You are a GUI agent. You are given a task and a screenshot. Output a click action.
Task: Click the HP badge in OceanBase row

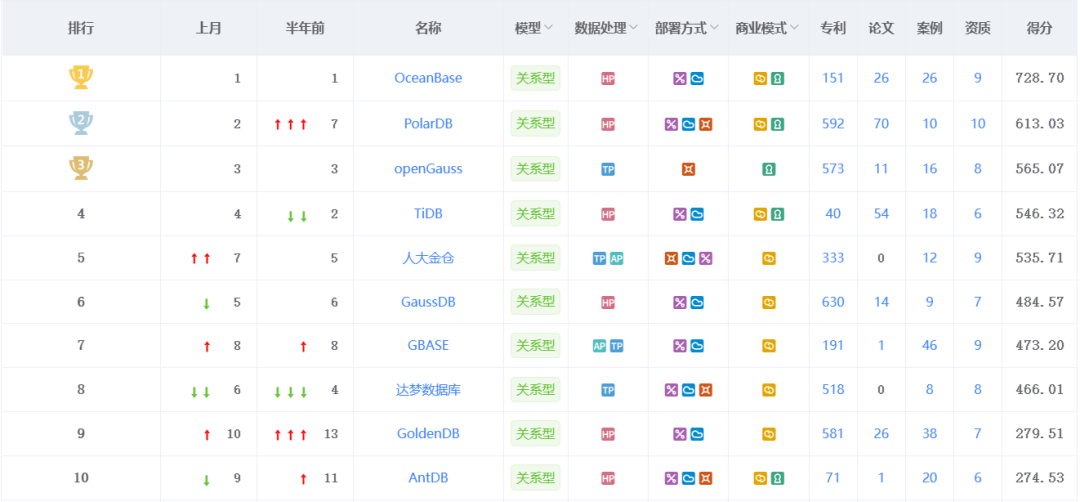pos(608,79)
